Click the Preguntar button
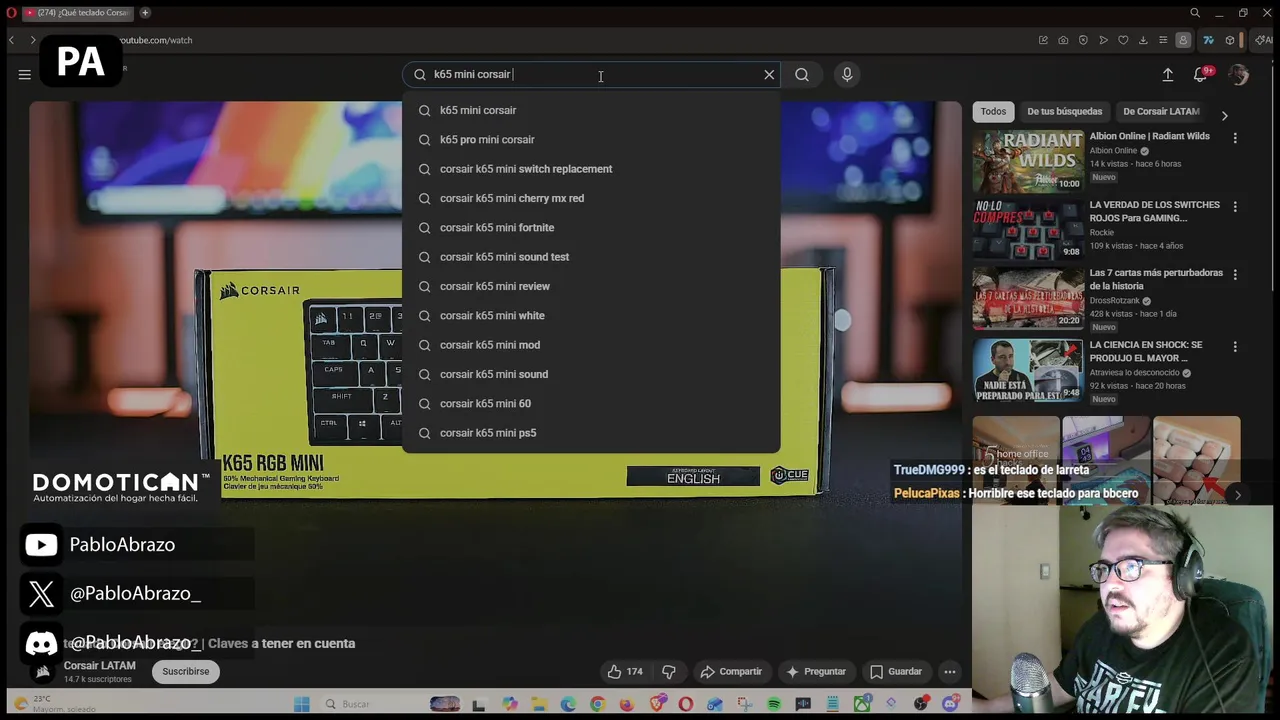The image size is (1280, 720). coord(816,671)
